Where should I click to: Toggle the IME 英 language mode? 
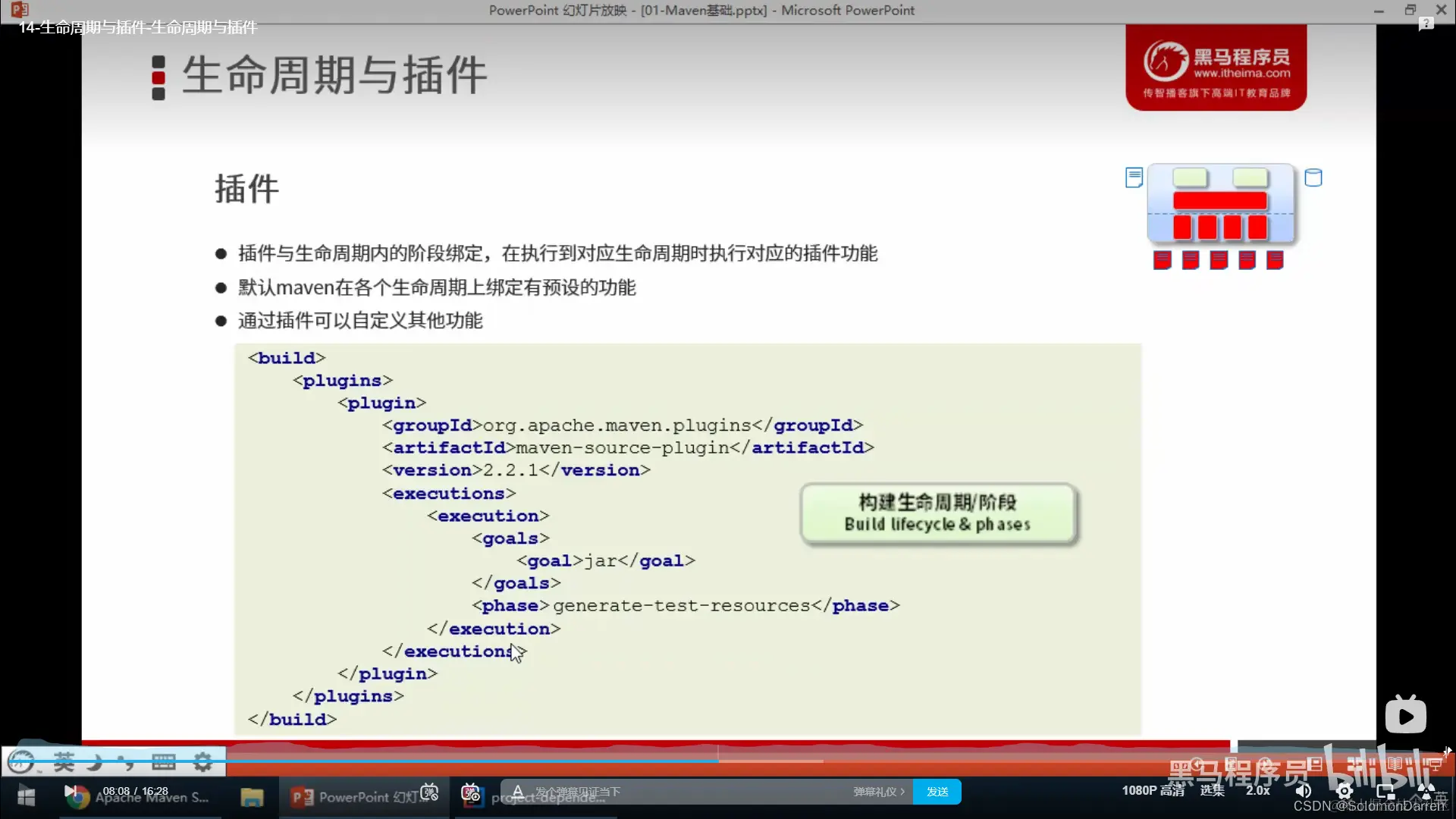pyautogui.click(x=64, y=762)
